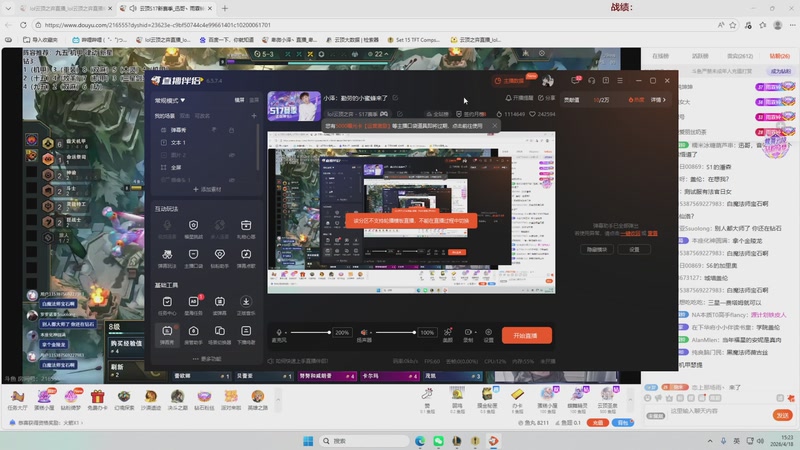Image resolution: width=800 pixels, height=450 pixels.
Task: Open the 场景切换器 tool
Action: (219, 334)
